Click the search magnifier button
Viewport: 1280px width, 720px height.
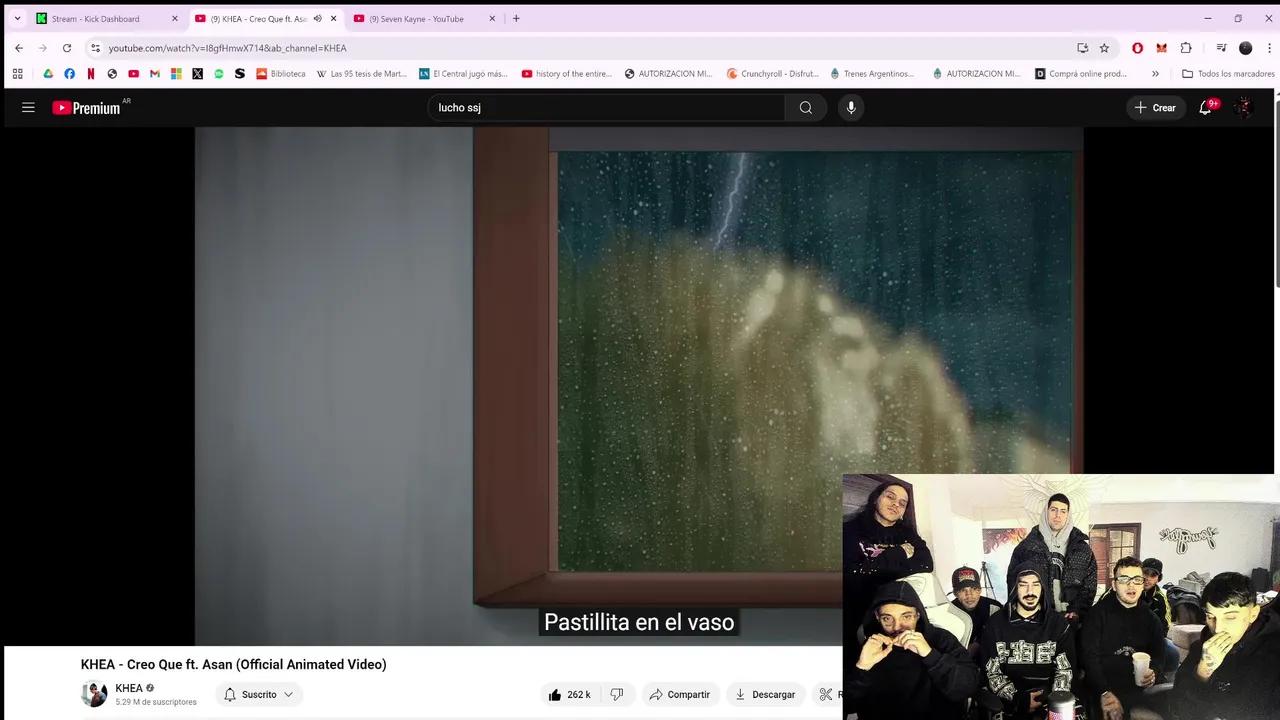click(x=806, y=108)
